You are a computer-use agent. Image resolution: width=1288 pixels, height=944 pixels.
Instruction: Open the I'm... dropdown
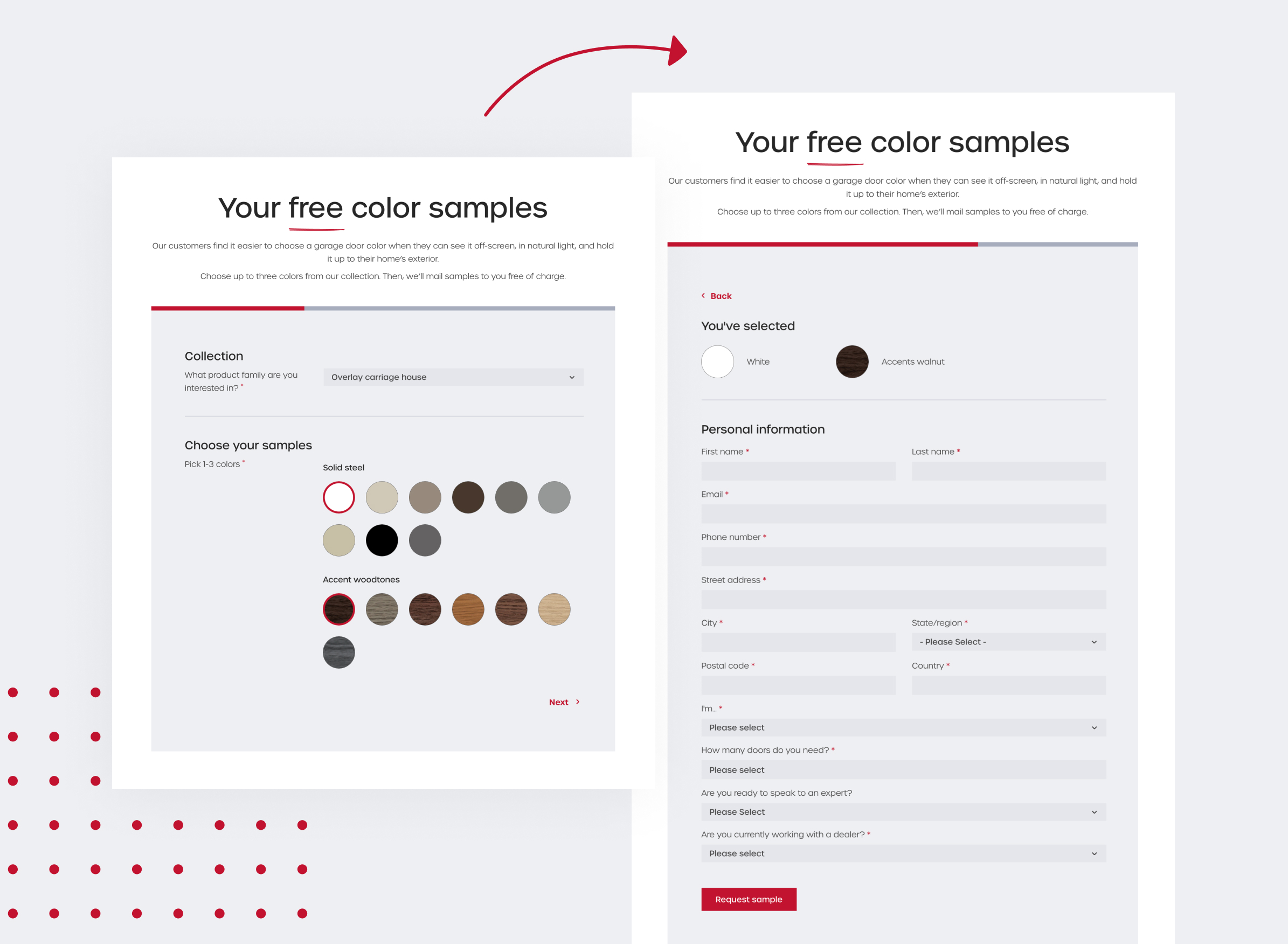[903, 727]
